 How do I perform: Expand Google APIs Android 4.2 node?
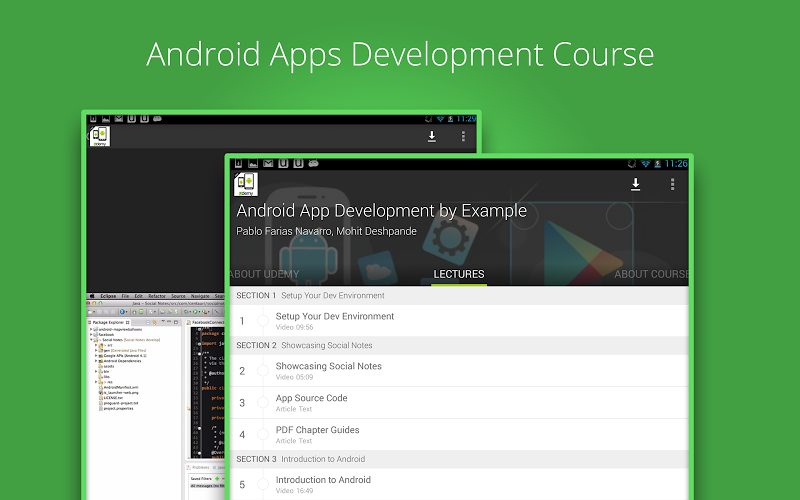click(x=96, y=356)
